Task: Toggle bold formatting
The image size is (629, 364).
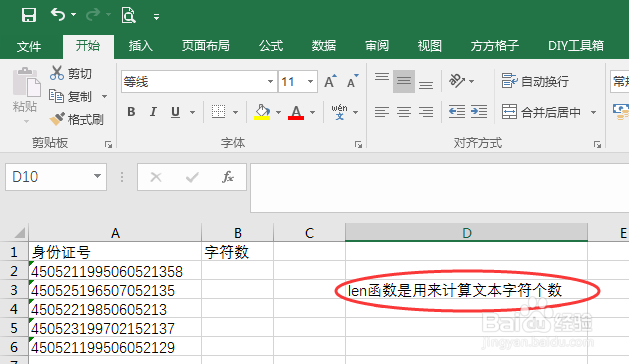Action: 131,112
